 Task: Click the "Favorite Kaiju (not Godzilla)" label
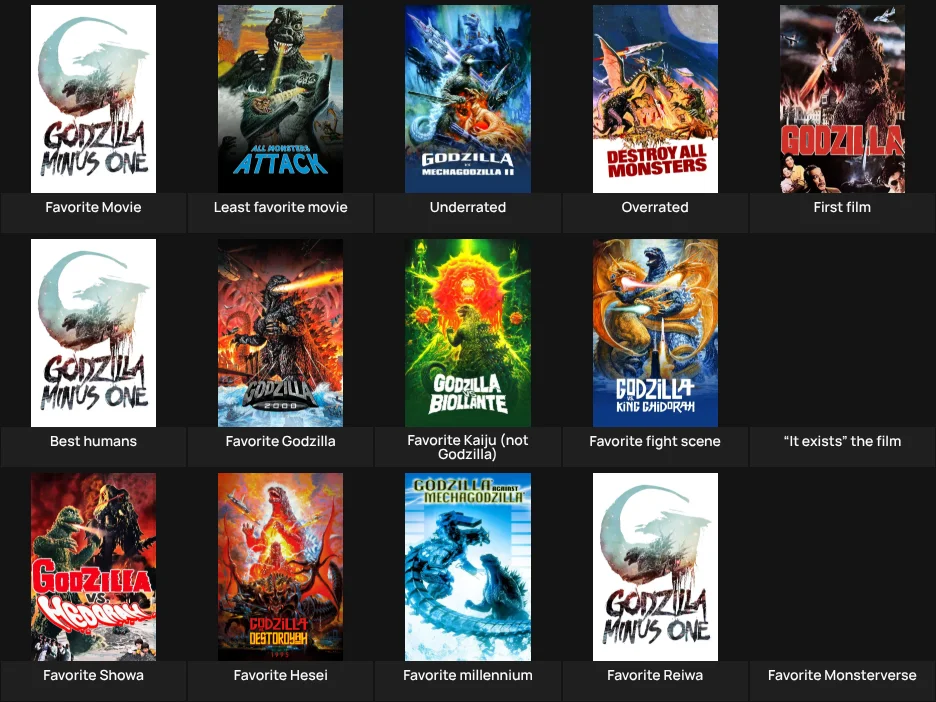(x=468, y=447)
